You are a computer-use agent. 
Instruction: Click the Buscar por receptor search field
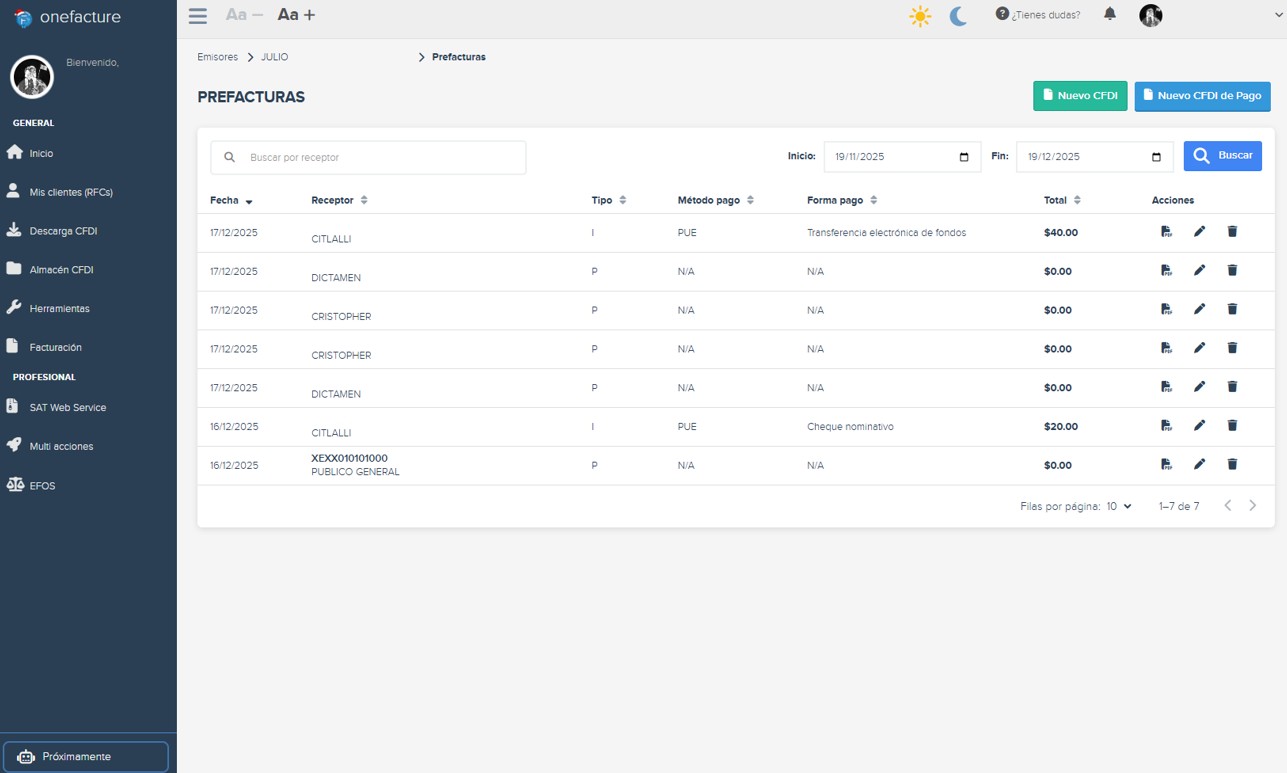pos(367,157)
